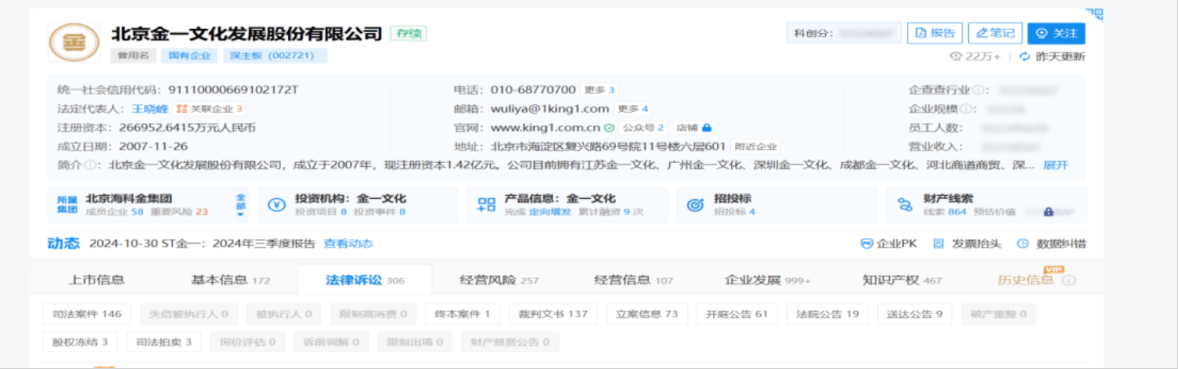Open official website www.king1.com.cn
Image resolution: width=1178 pixels, height=369 pixels.
tap(545, 128)
